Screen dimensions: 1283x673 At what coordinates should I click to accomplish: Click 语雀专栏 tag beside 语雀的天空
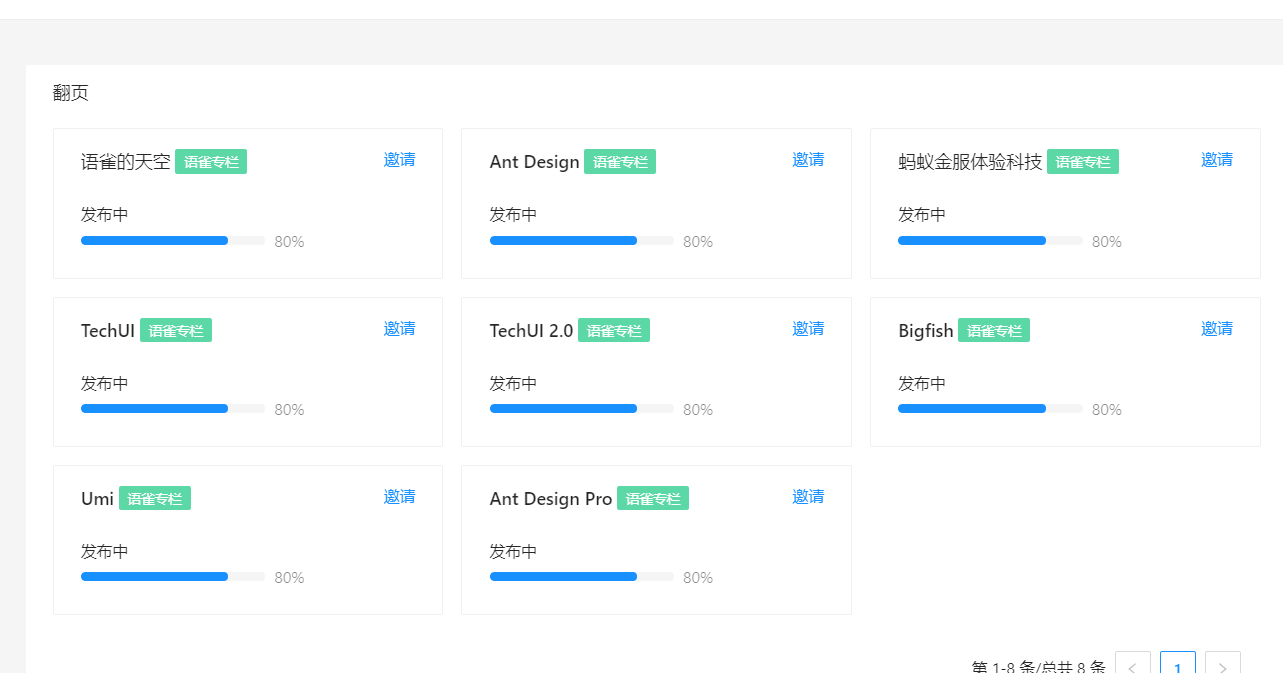211,162
